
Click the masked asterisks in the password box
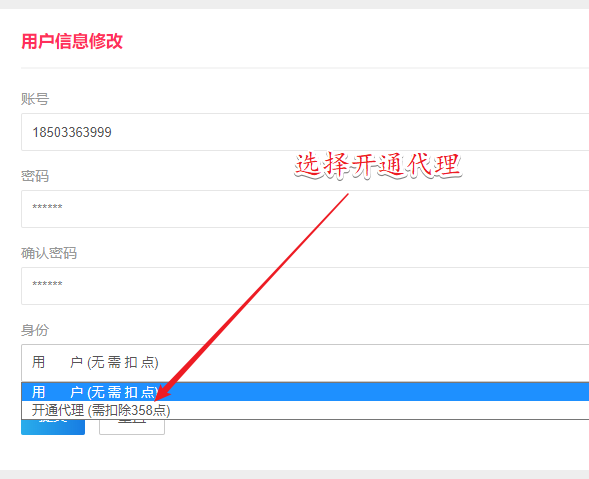[47, 207]
